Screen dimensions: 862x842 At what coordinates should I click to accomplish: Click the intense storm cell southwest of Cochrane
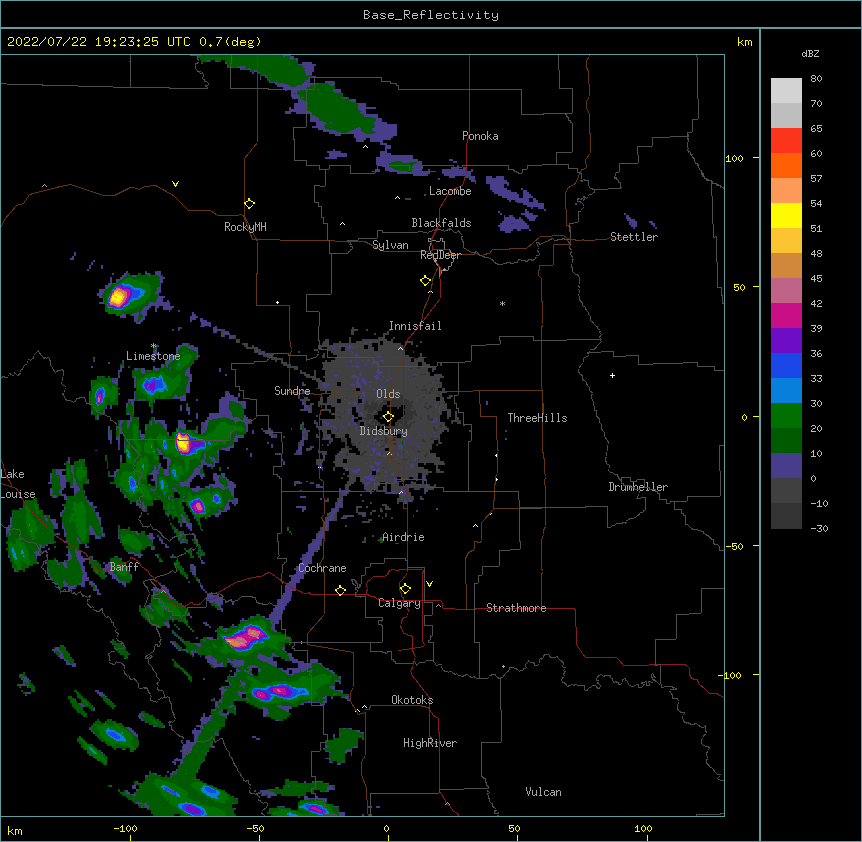244,638
